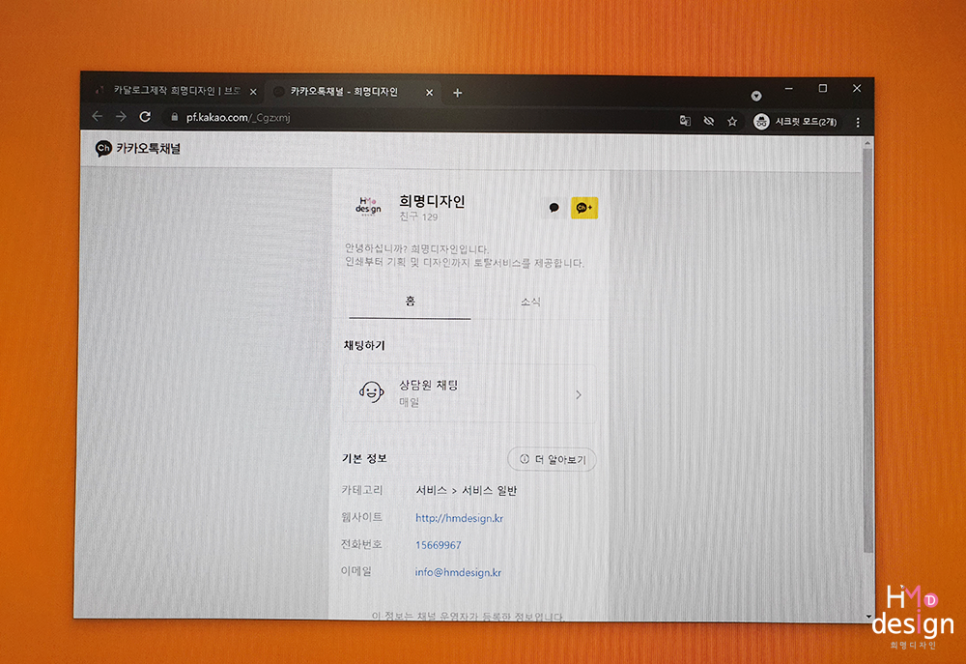Click the info@hmdesign.kr email link
This screenshot has height=664, width=966.
[x=458, y=572]
